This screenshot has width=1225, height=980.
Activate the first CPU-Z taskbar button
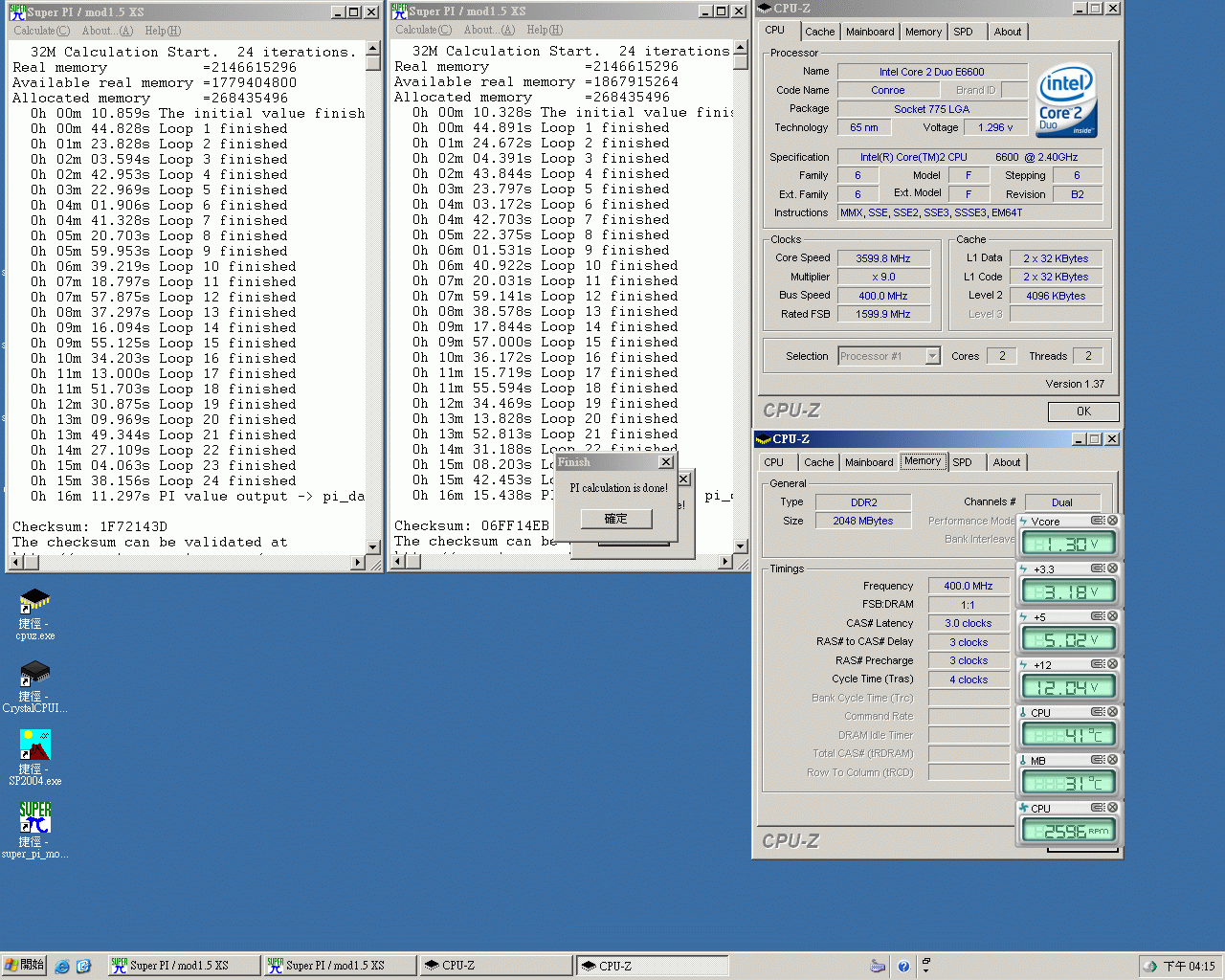coord(496,966)
